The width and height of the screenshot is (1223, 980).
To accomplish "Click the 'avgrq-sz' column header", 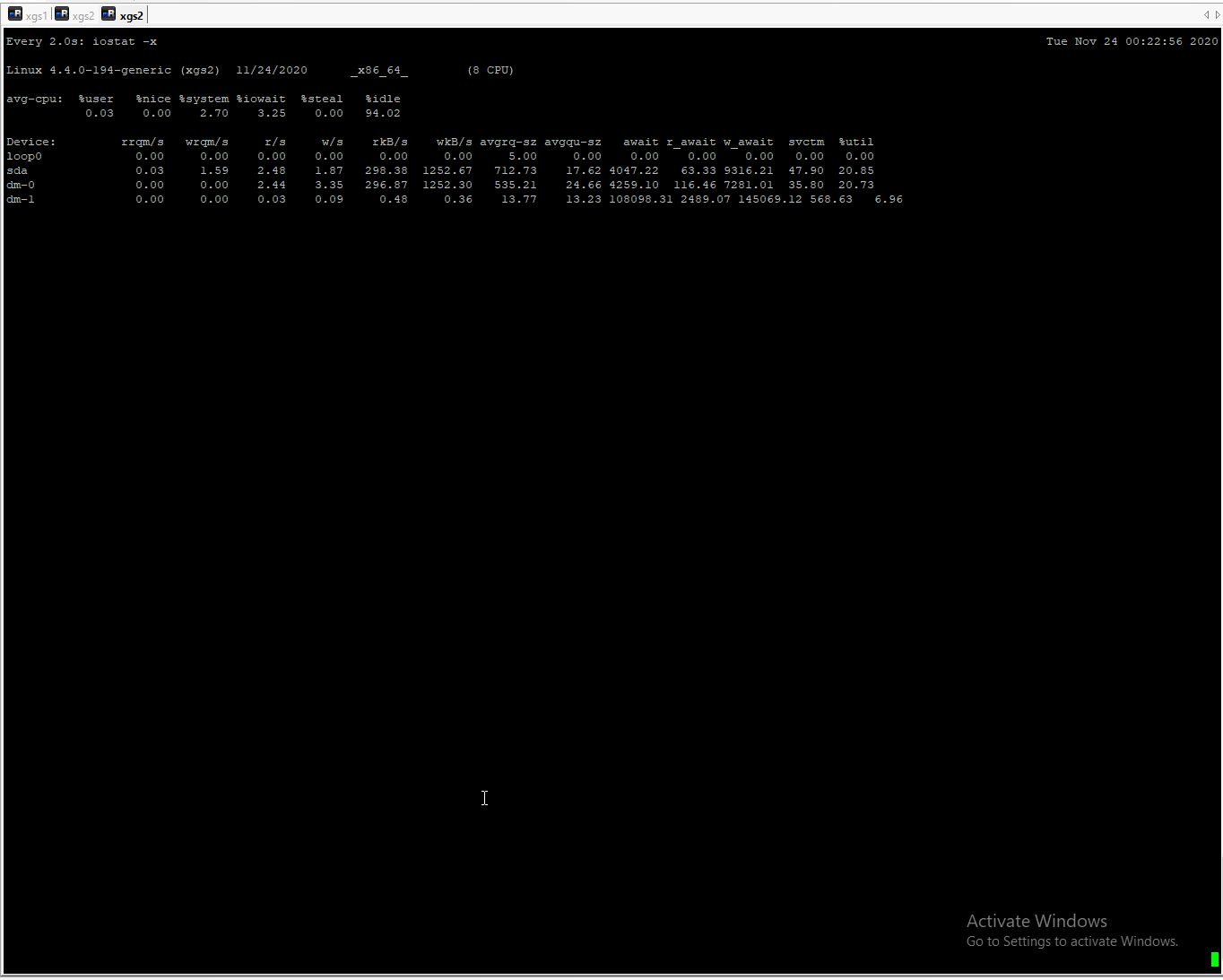I will (x=508, y=142).
